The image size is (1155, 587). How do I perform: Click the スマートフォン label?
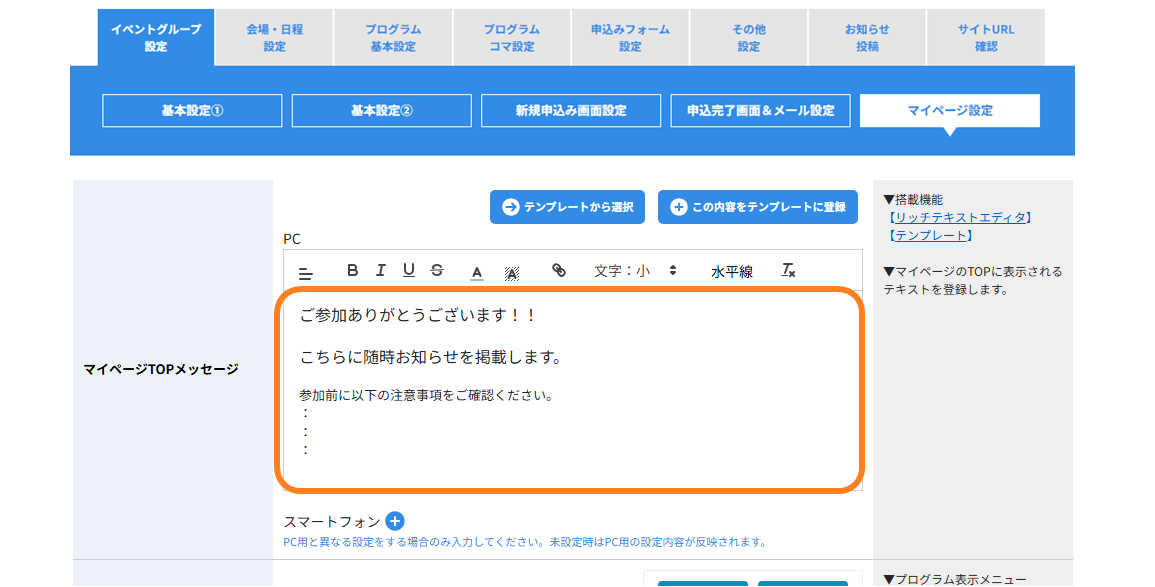point(331,522)
